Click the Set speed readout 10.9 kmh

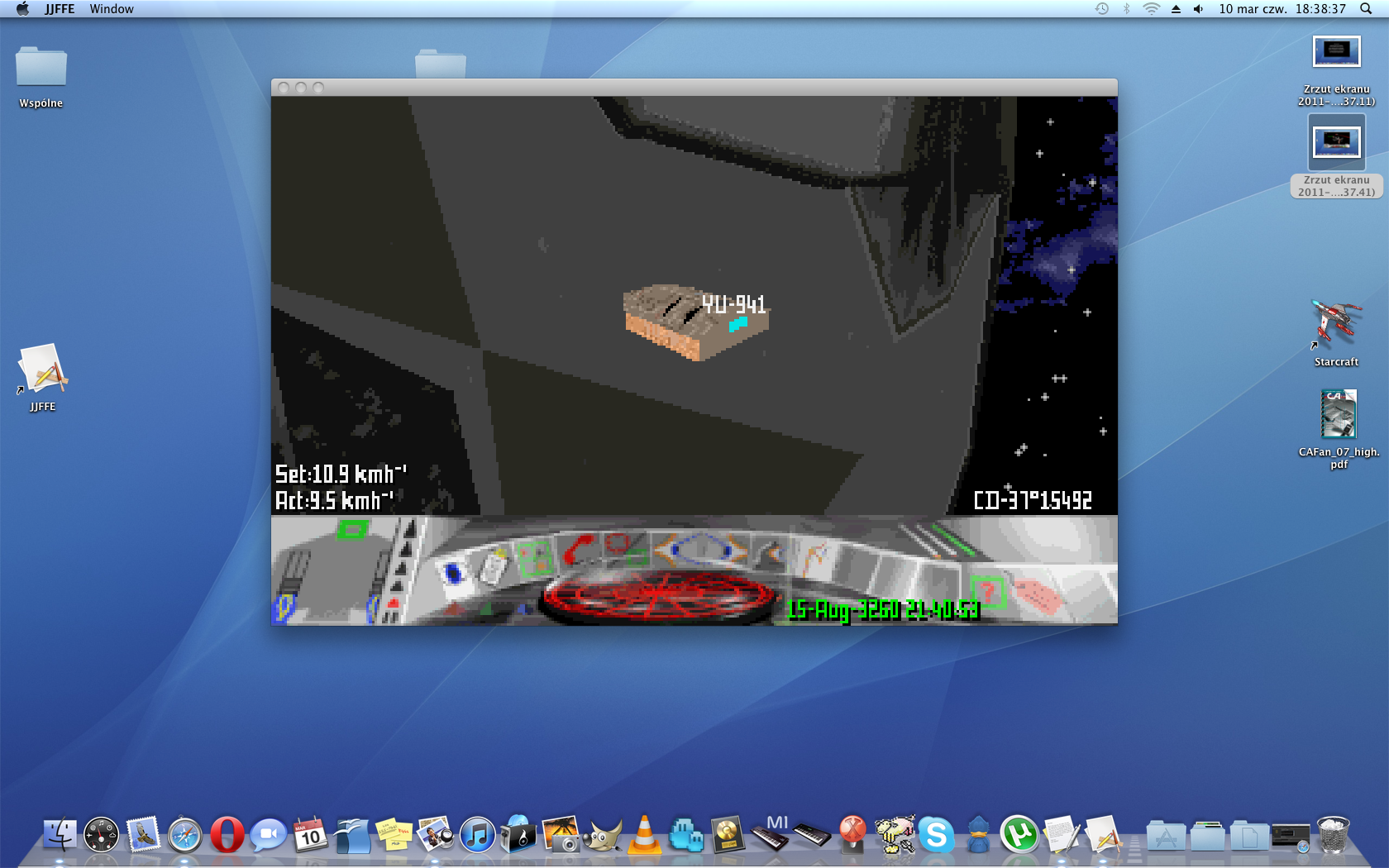[x=341, y=474]
